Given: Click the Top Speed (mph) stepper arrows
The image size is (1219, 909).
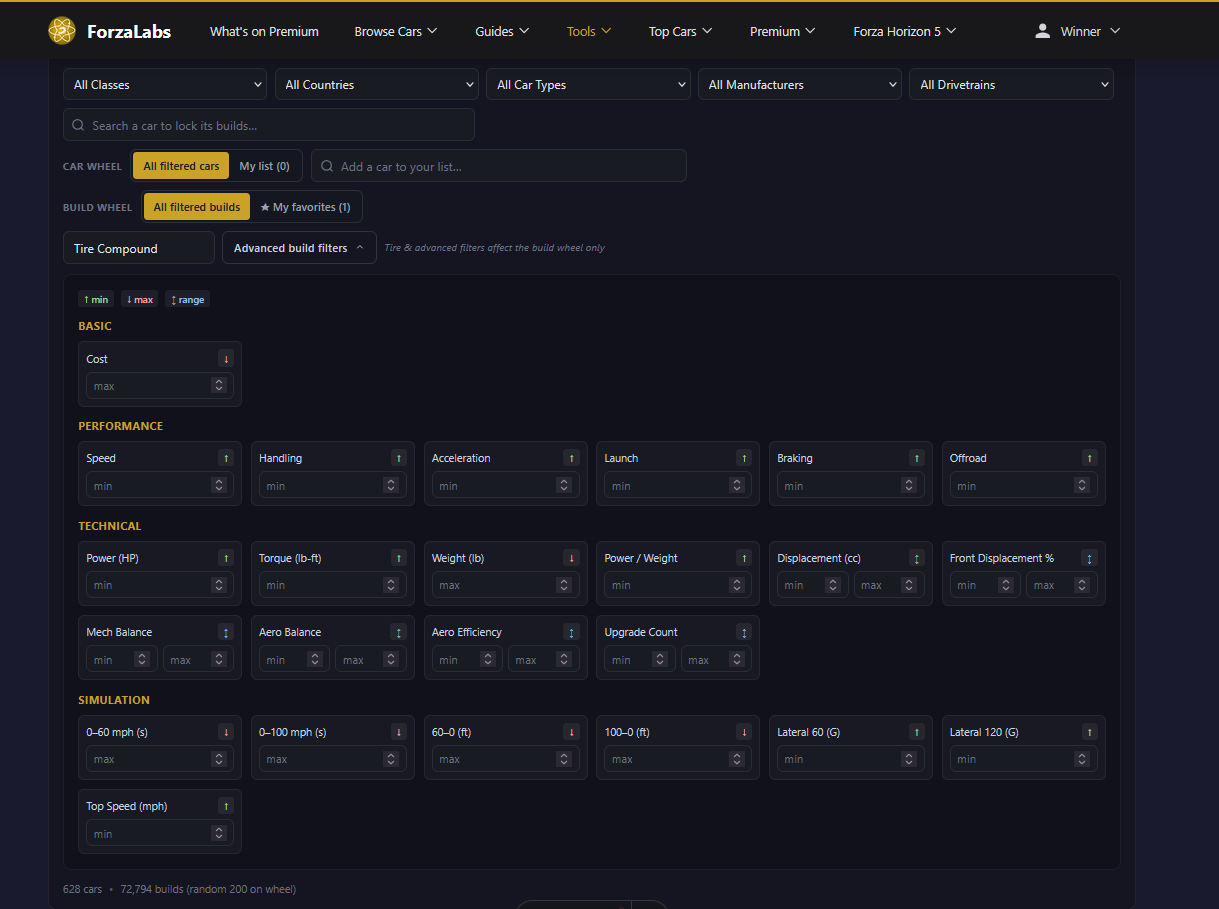Looking at the screenshot, I should tap(219, 833).
